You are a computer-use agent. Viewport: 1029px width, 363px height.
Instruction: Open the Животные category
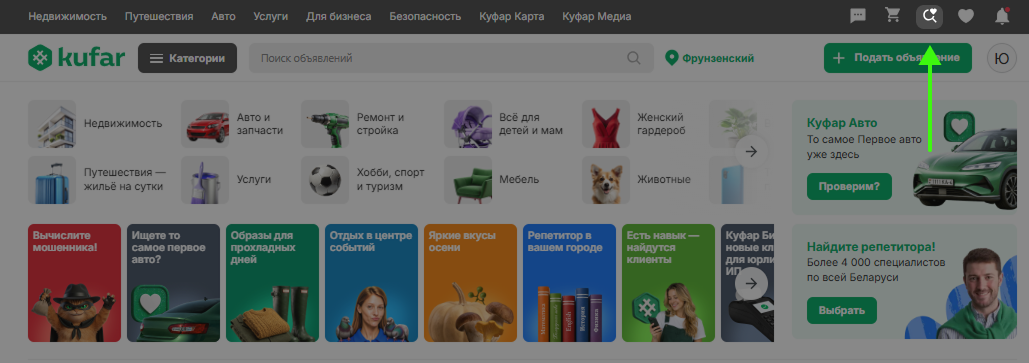click(637, 179)
